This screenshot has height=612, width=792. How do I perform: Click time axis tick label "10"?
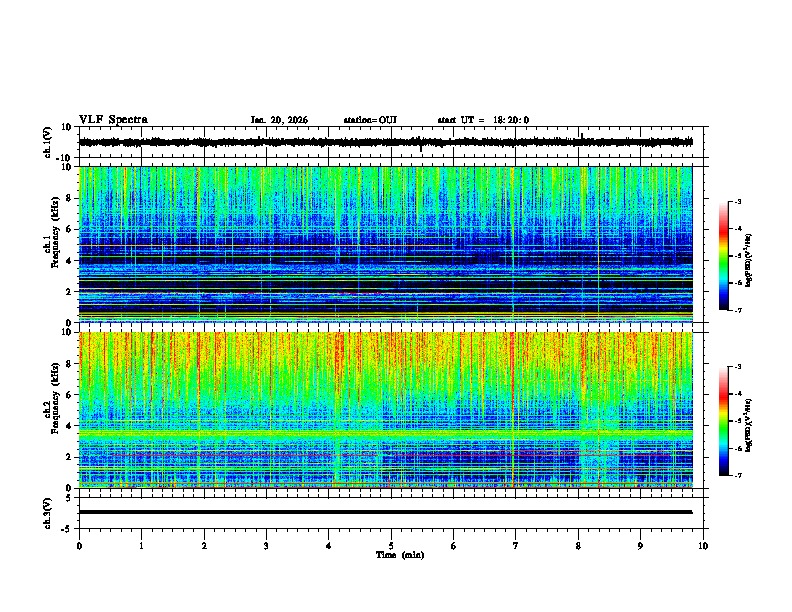pyautogui.click(x=703, y=546)
